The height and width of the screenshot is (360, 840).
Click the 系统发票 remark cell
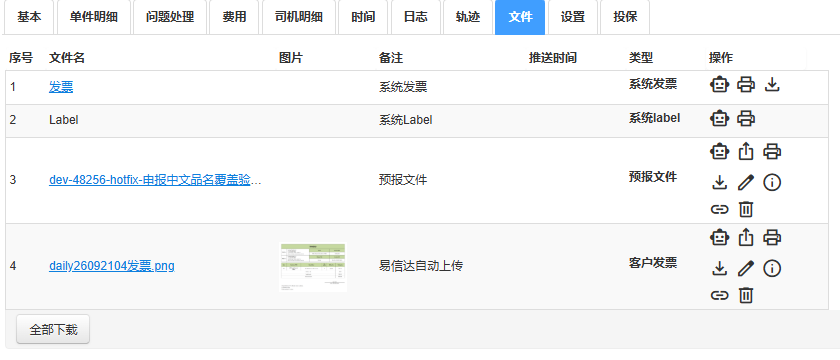[x=403, y=87]
